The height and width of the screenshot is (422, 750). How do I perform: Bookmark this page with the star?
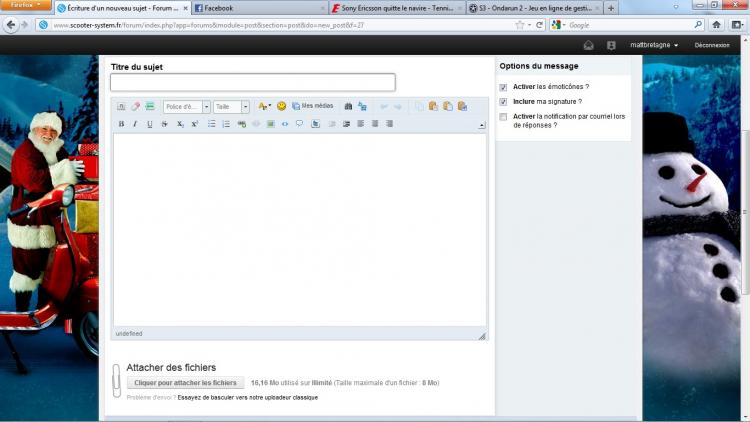coord(520,24)
